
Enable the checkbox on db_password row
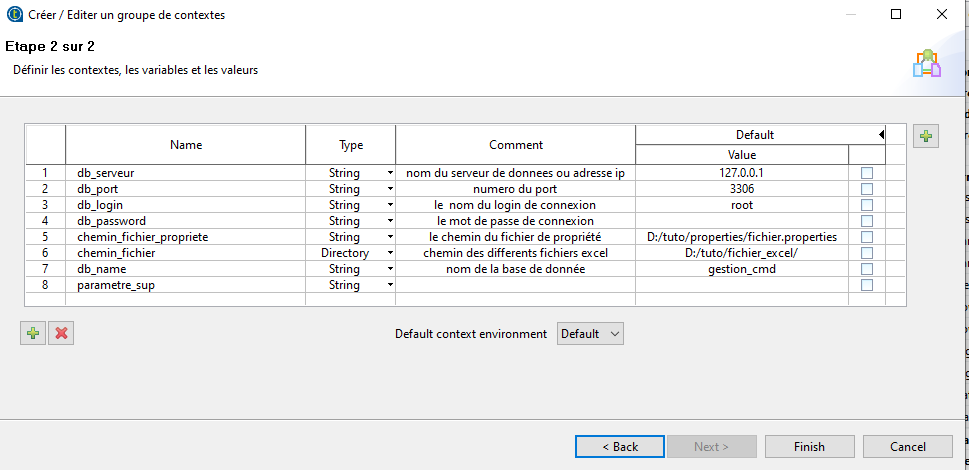click(x=867, y=221)
